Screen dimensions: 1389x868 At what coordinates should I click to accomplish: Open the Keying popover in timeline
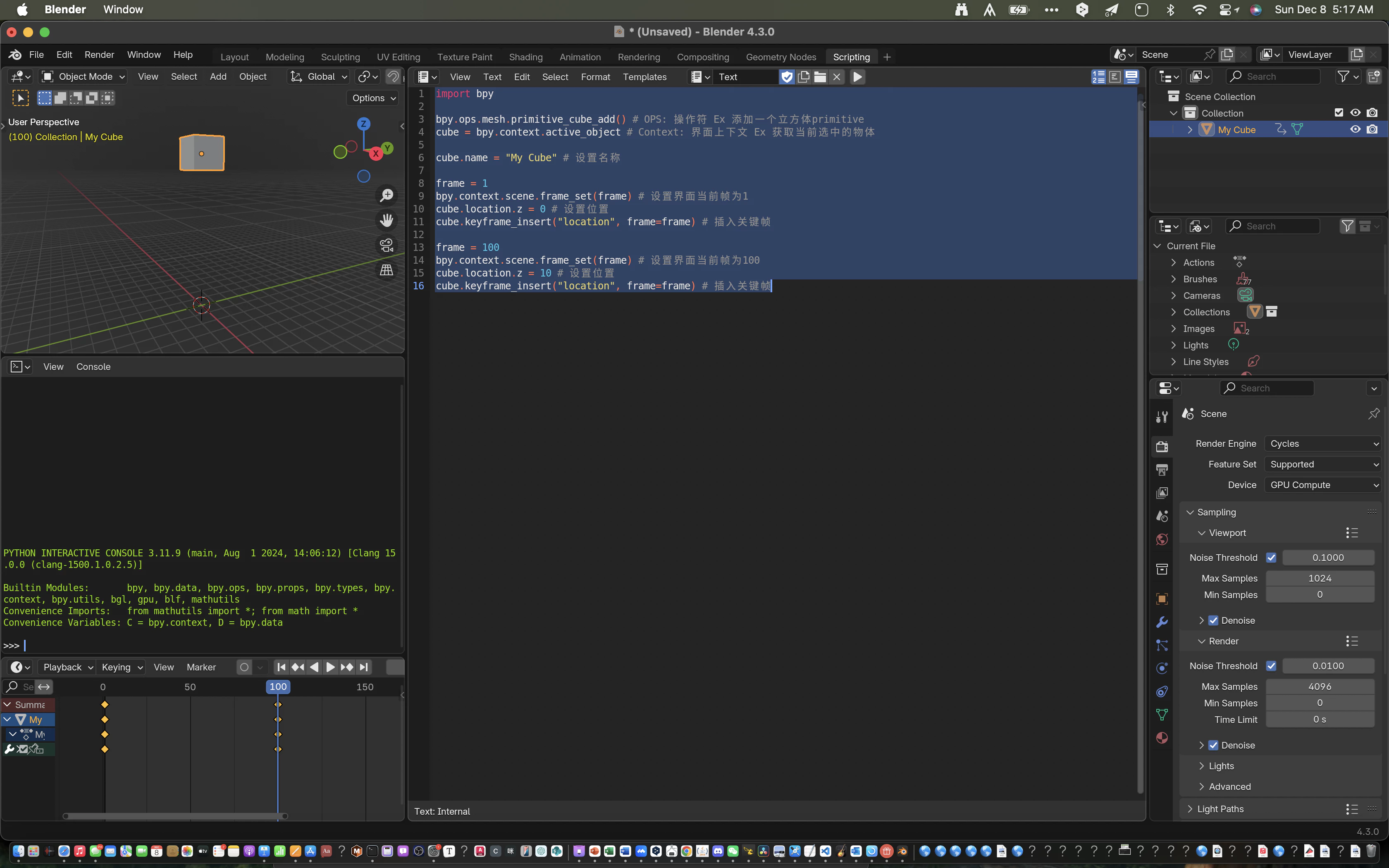[122, 667]
